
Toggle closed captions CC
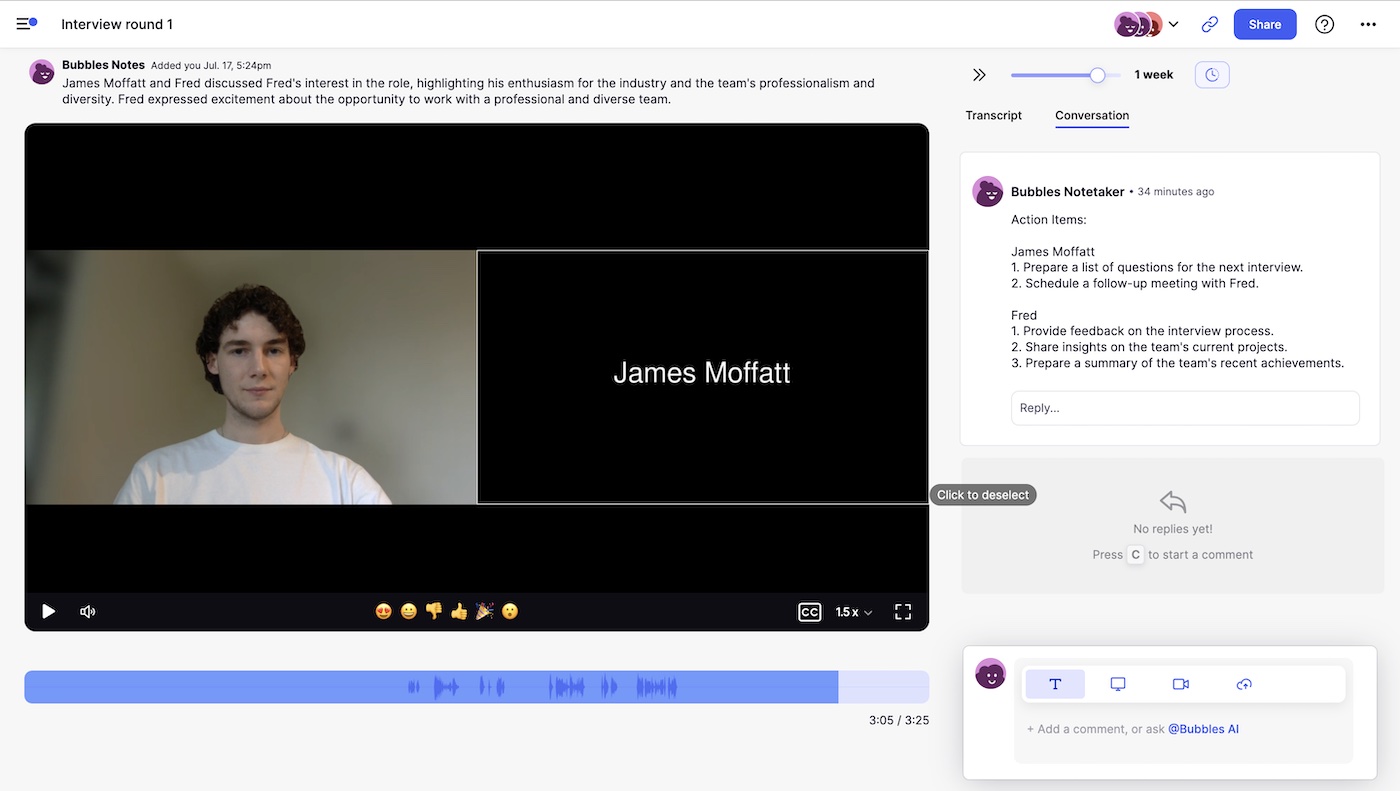(809, 612)
